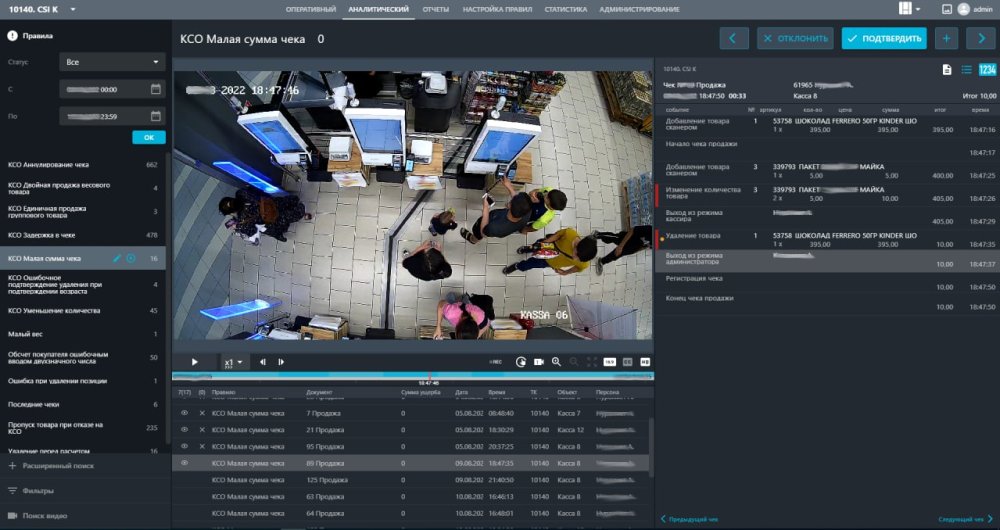Toggle the 1234 numeric receipt view
The image size is (1000, 530).
987,69
